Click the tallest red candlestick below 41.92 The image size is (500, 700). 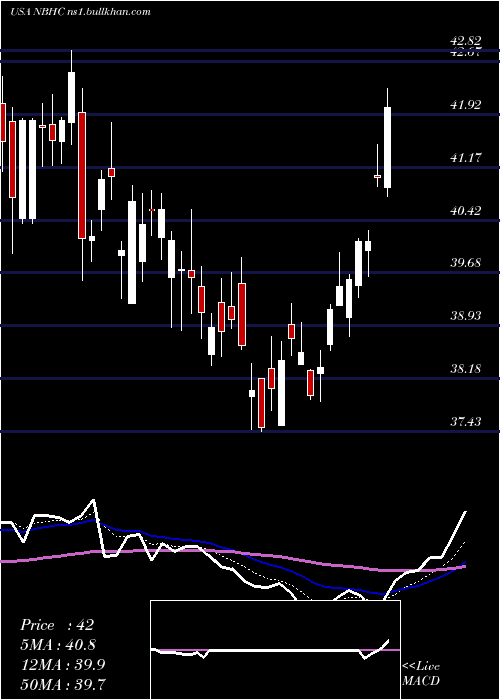point(82,175)
